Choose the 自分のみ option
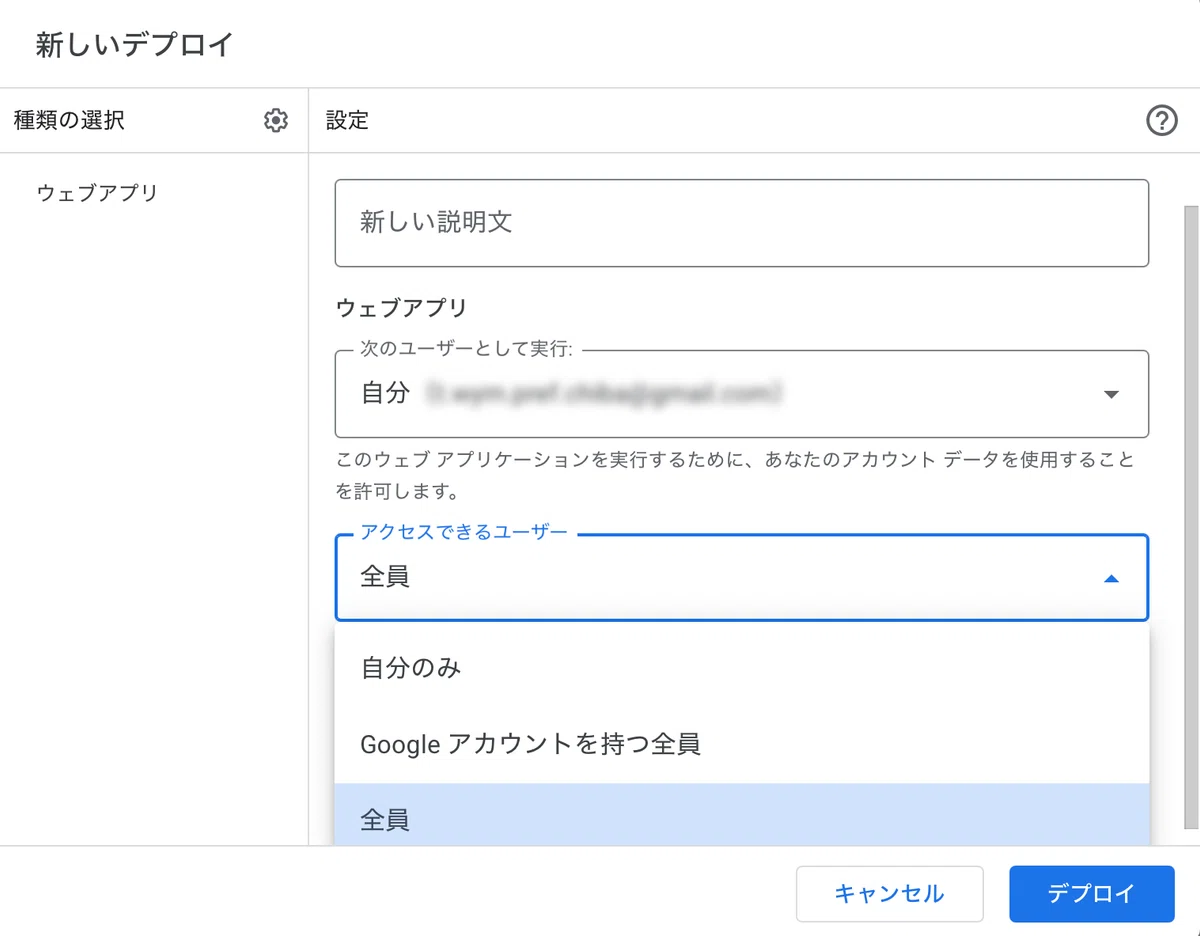The width and height of the screenshot is (1200, 936). click(x=741, y=668)
